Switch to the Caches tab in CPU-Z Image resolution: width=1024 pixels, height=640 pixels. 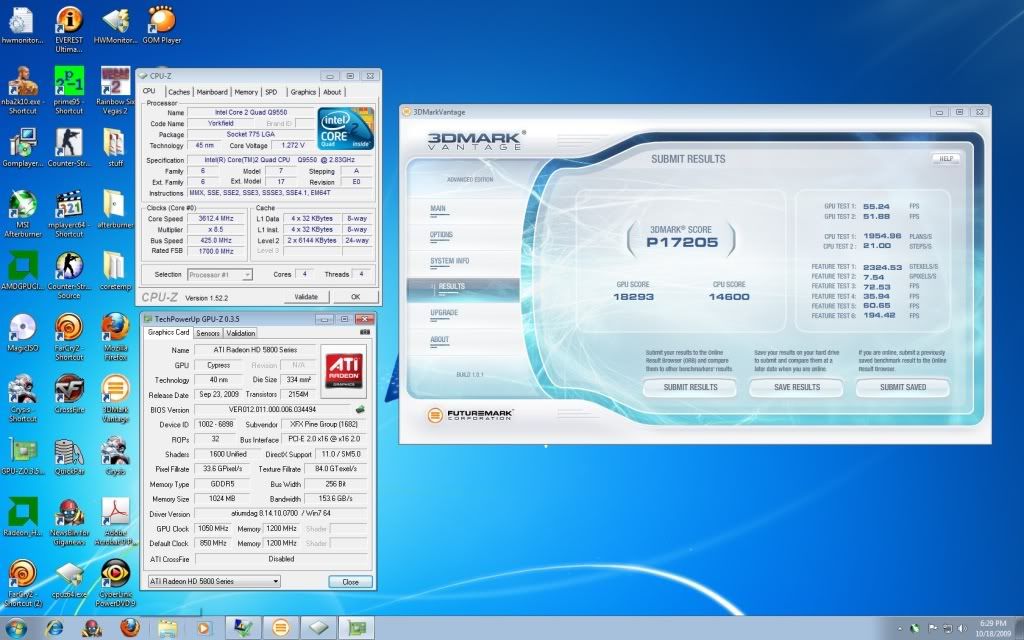[x=178, y=92]
